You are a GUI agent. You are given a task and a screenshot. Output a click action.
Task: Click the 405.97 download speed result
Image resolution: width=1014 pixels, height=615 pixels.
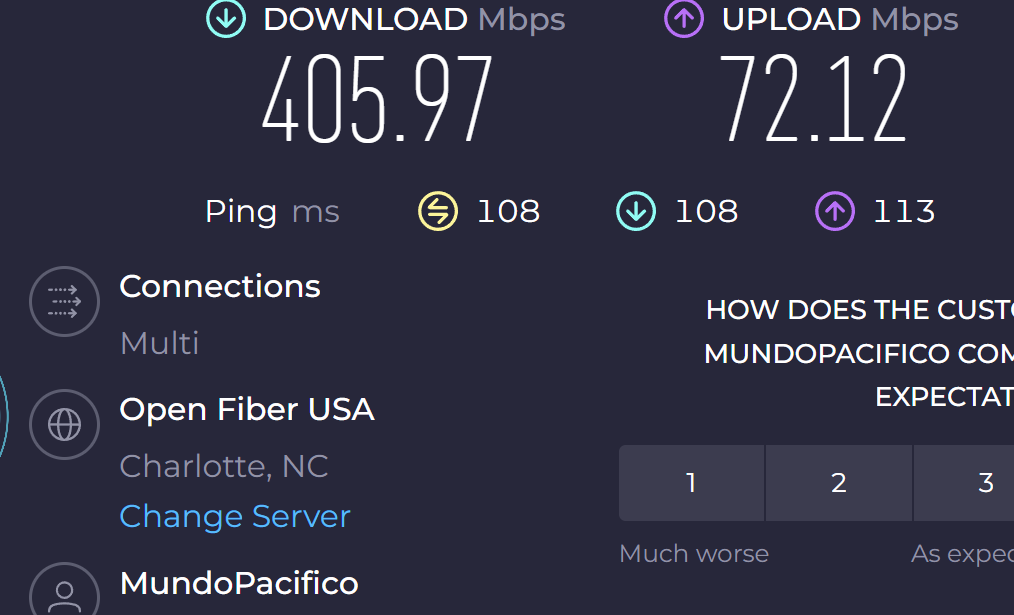pos(378,100)
